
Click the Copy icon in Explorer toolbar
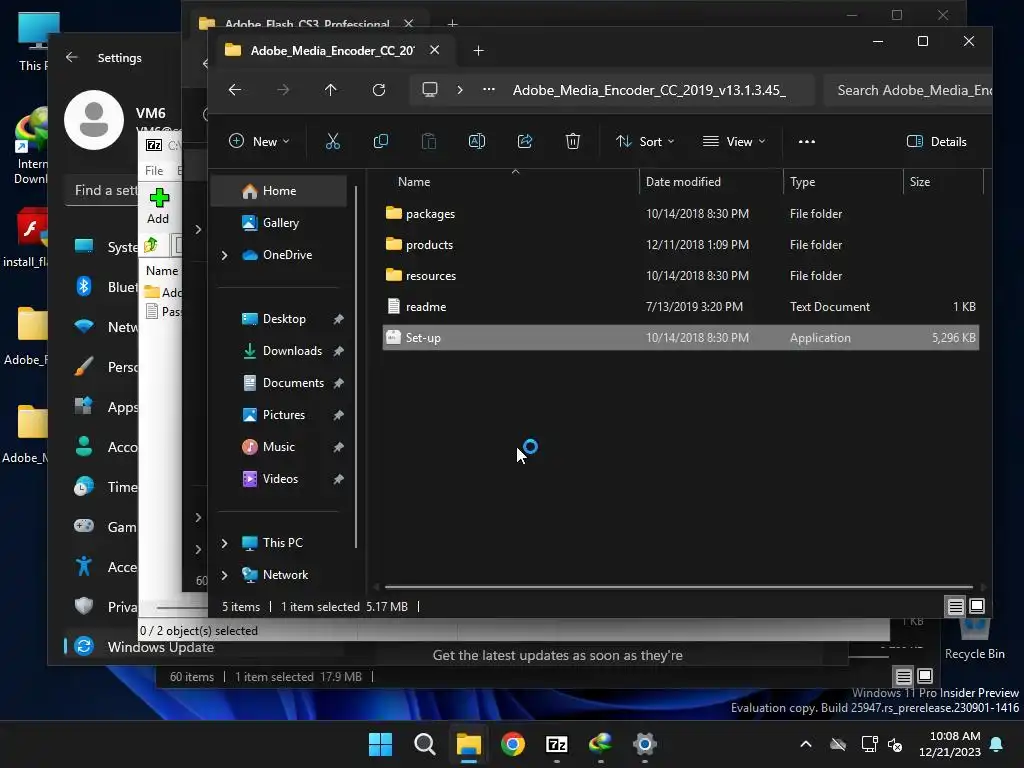(x=381, y=141)
